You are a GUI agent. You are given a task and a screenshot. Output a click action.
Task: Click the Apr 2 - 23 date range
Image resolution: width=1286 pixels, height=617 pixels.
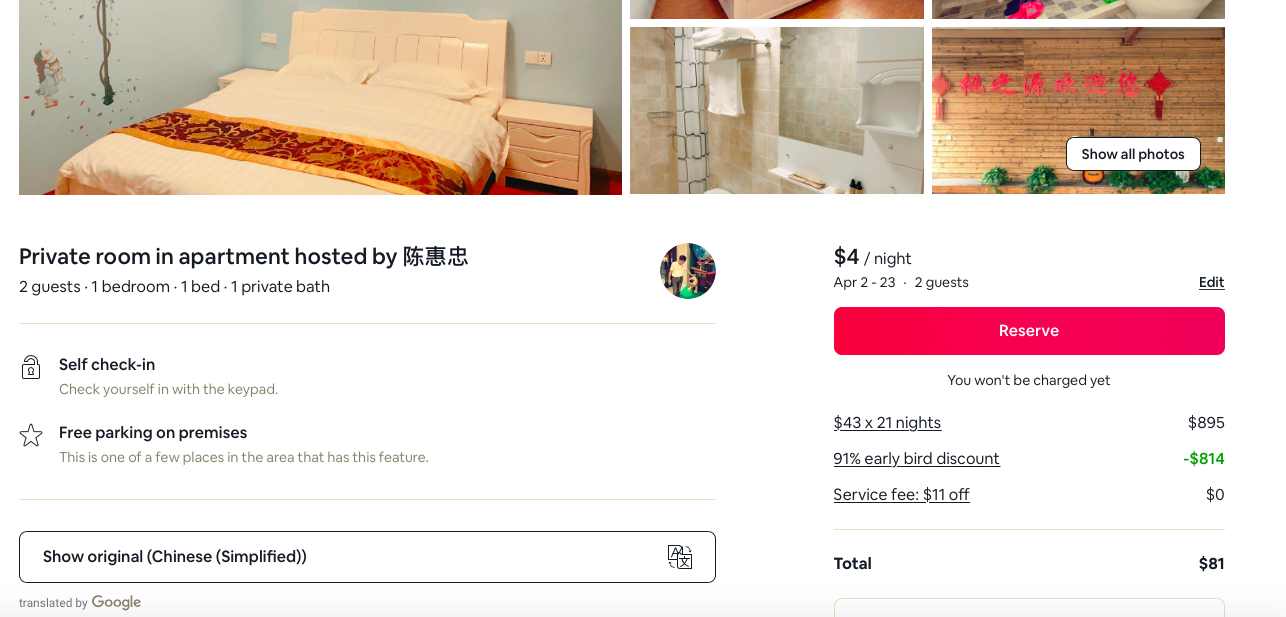[864, 283]
